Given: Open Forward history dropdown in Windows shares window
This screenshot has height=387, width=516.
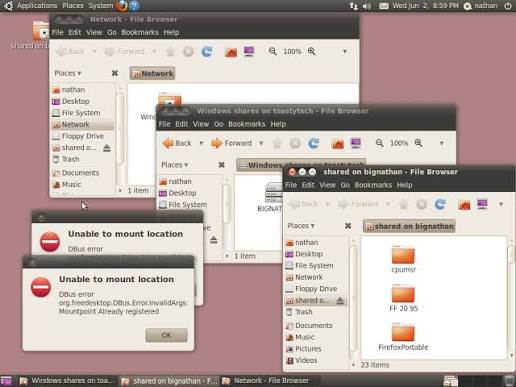Looking at the screenshot, I should (261, 143).
